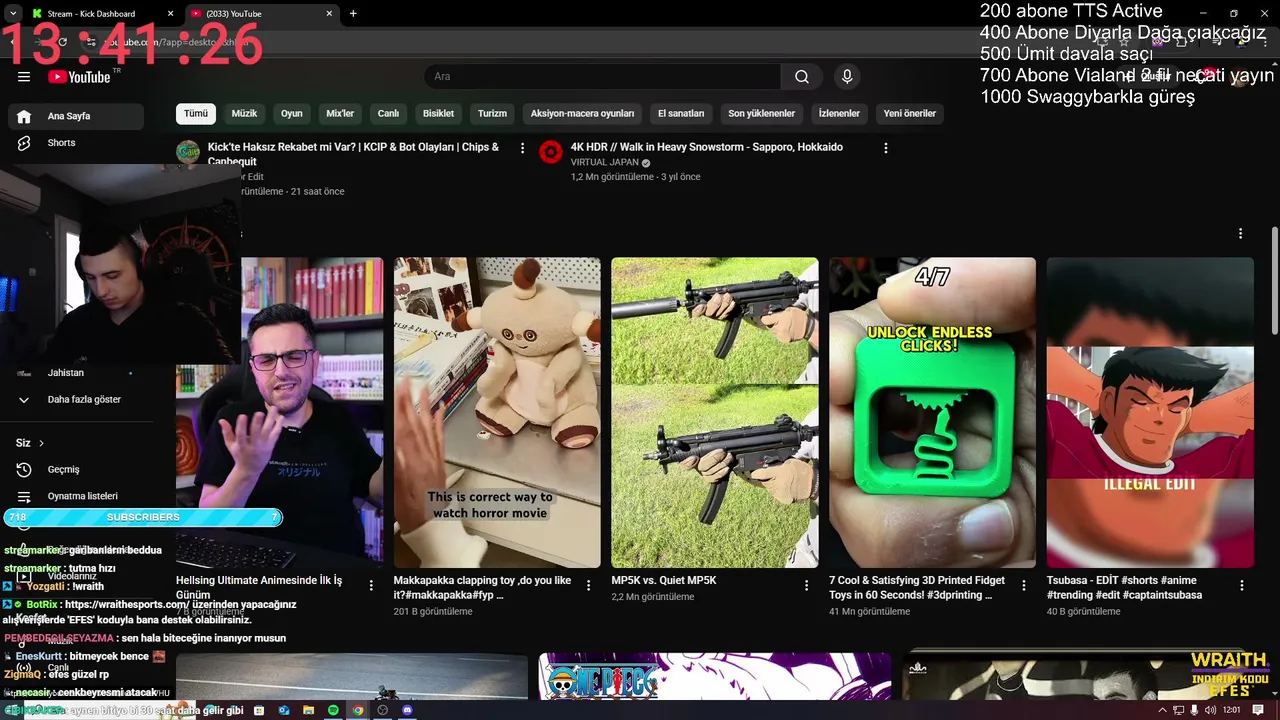Open the YouTube hamburger guide menu
The image size is (1280, 720).
pos(24,77)
